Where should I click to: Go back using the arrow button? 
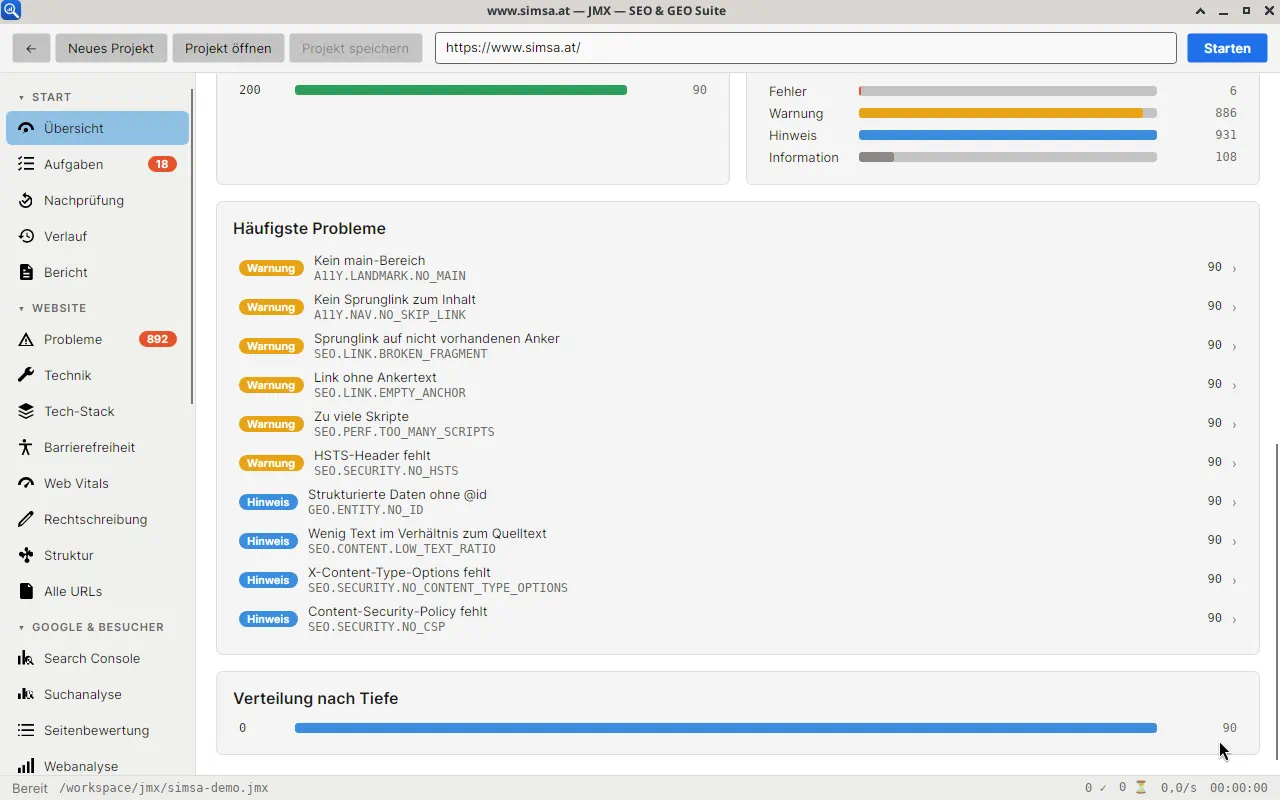tap(31, 48)
